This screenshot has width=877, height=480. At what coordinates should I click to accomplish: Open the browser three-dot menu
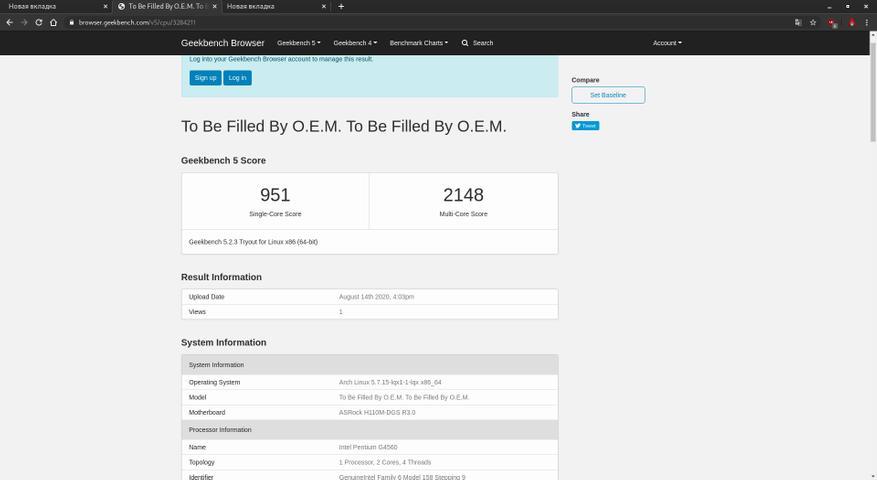pos(867,22)
